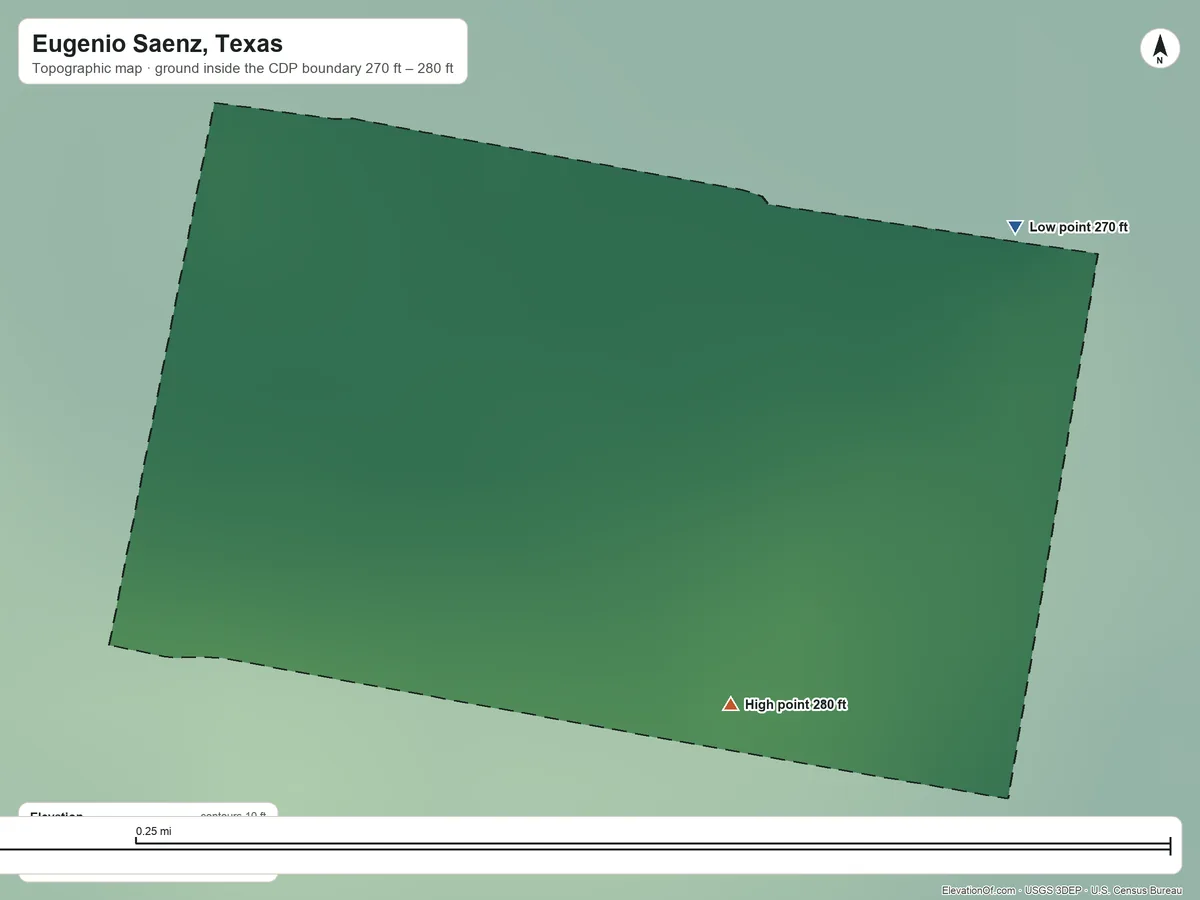Click the blue low point triangle marker
Screen dimensions: 1200x900
point(1015,227)
